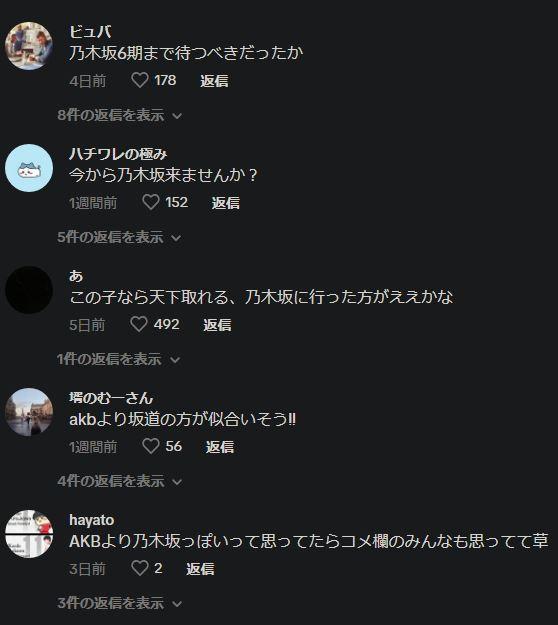Open the black avatar of user あ
The image size is (558, 625).
(29, 290)
